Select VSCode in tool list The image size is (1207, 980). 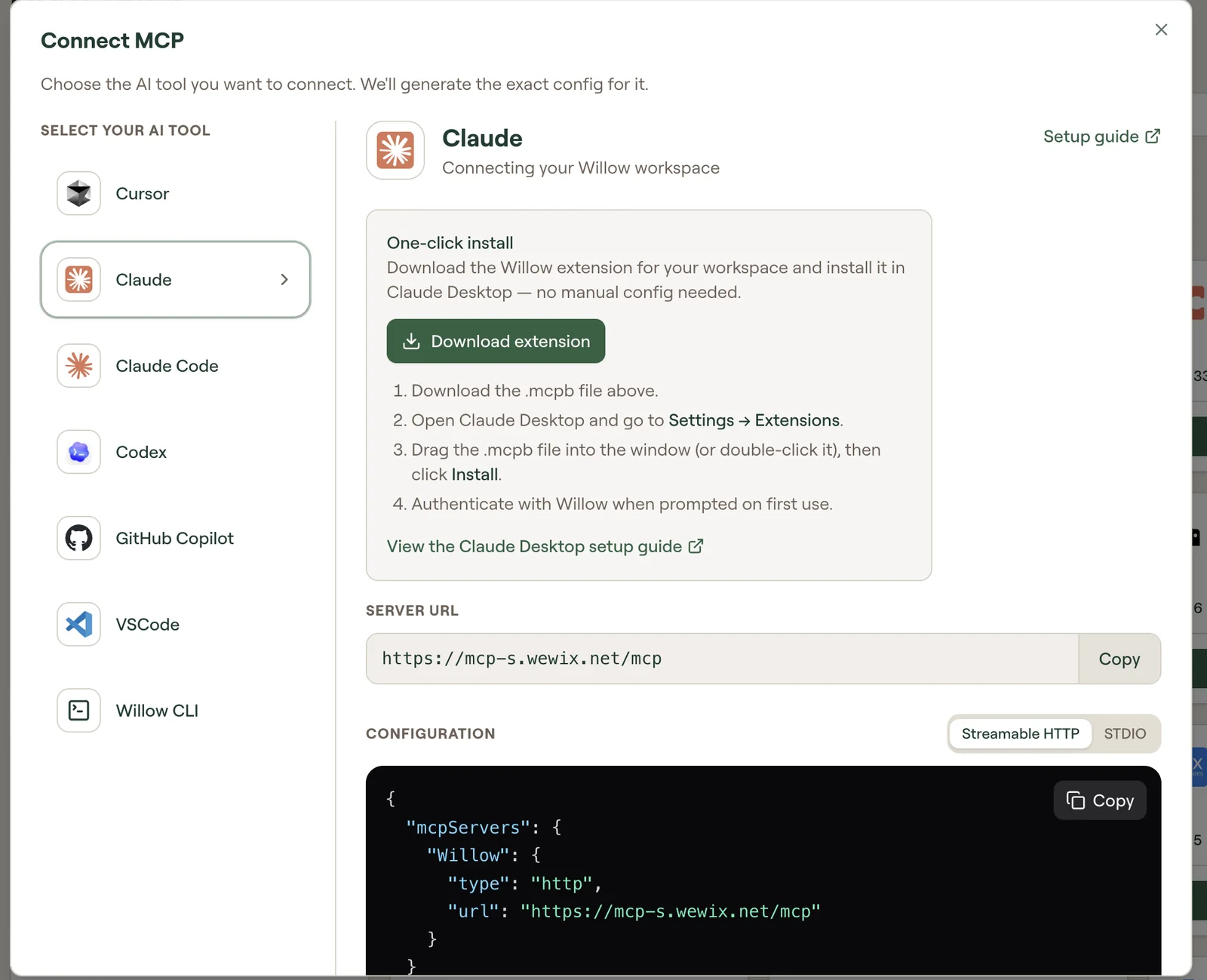(175, 624)
